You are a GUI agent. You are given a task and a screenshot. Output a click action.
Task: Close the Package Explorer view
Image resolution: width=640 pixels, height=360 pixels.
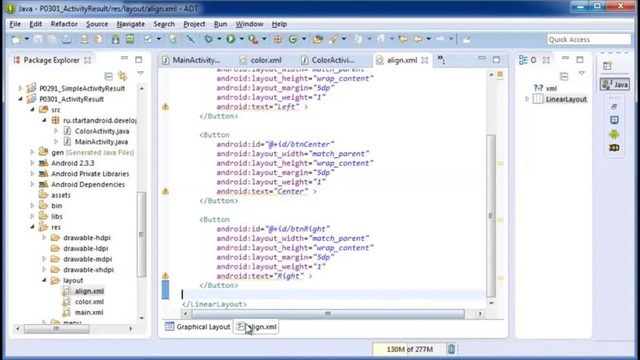pyautogui.click(x=87, y=60)
